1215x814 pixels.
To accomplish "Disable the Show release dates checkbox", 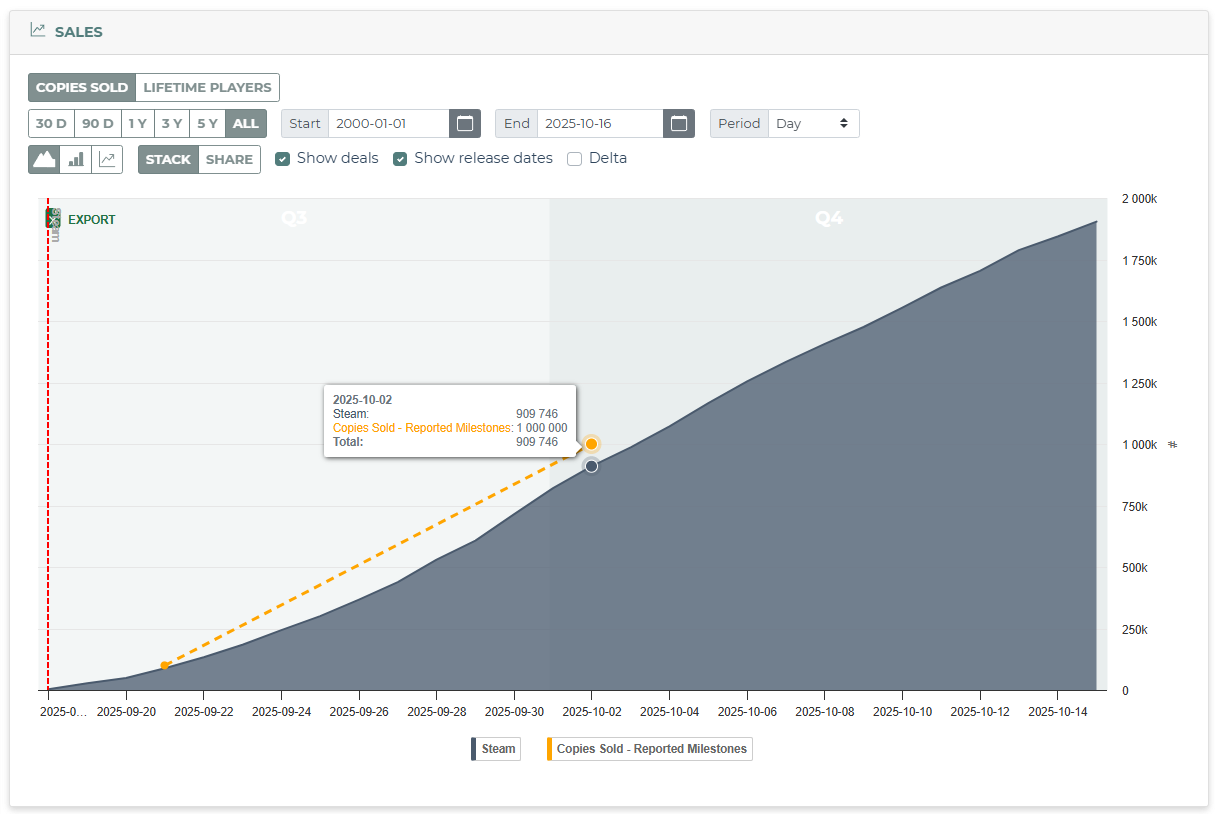I will point(400,158).
